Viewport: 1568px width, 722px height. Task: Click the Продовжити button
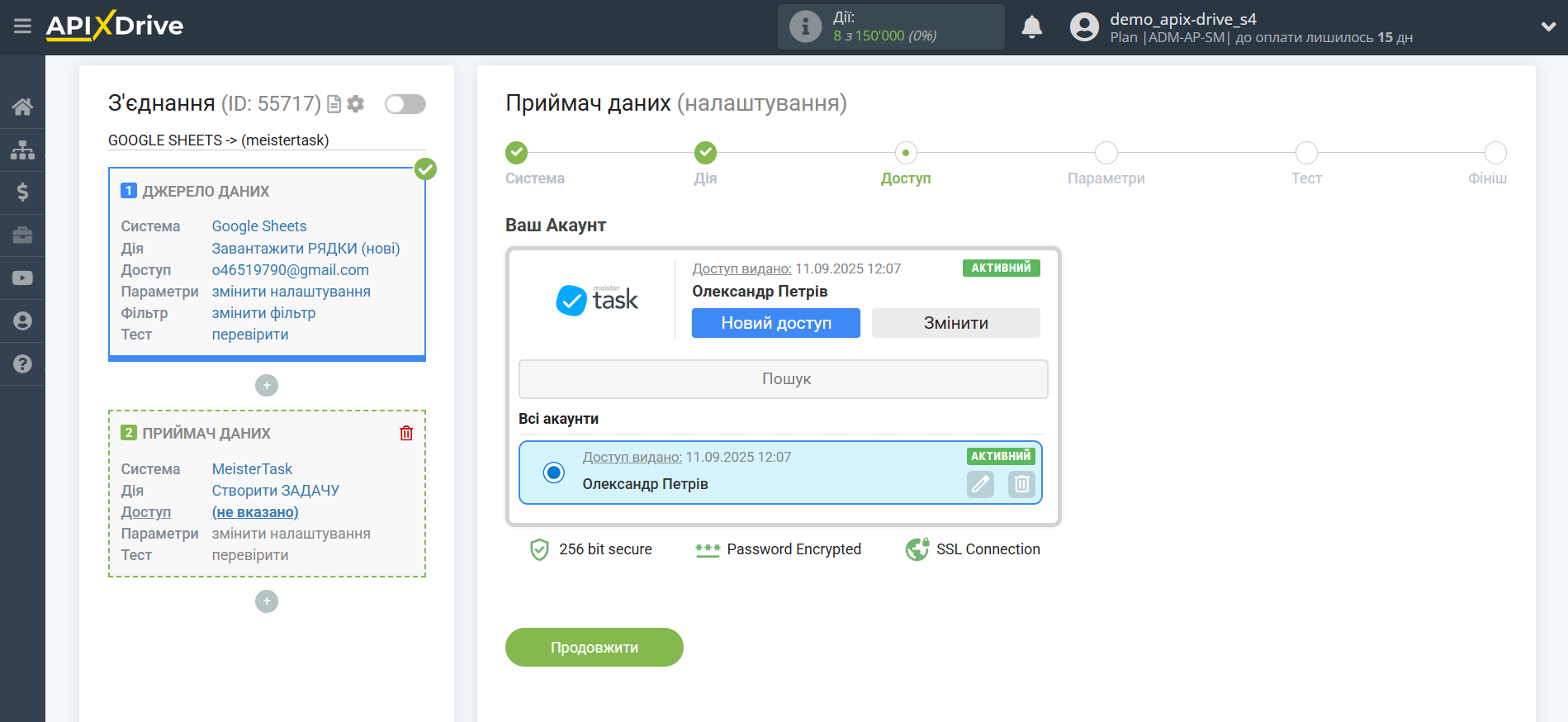[594, 648]
